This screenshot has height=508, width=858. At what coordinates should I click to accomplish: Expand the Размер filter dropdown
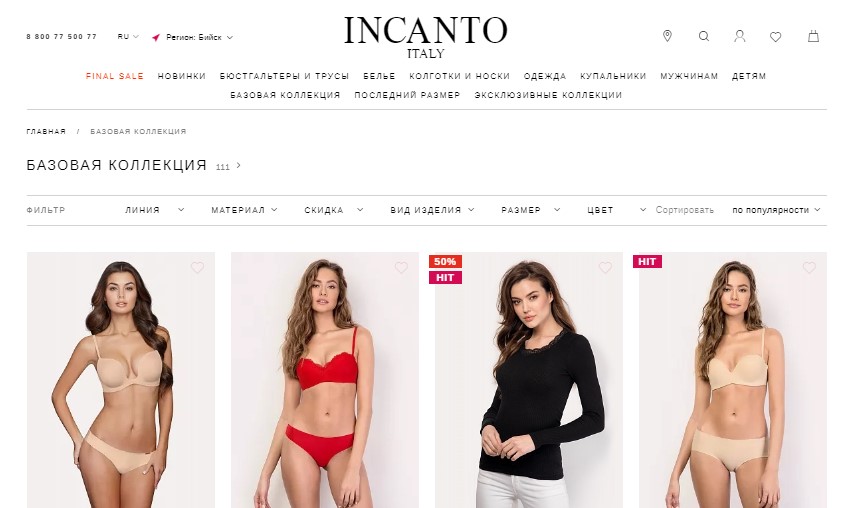click(531, 210)
